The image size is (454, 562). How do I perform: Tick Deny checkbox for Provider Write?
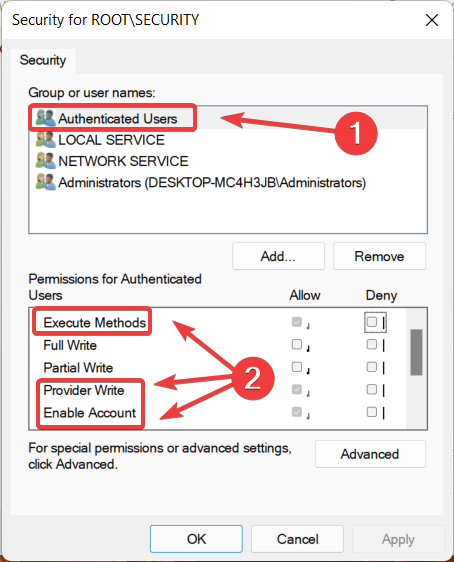pos(372,390)
